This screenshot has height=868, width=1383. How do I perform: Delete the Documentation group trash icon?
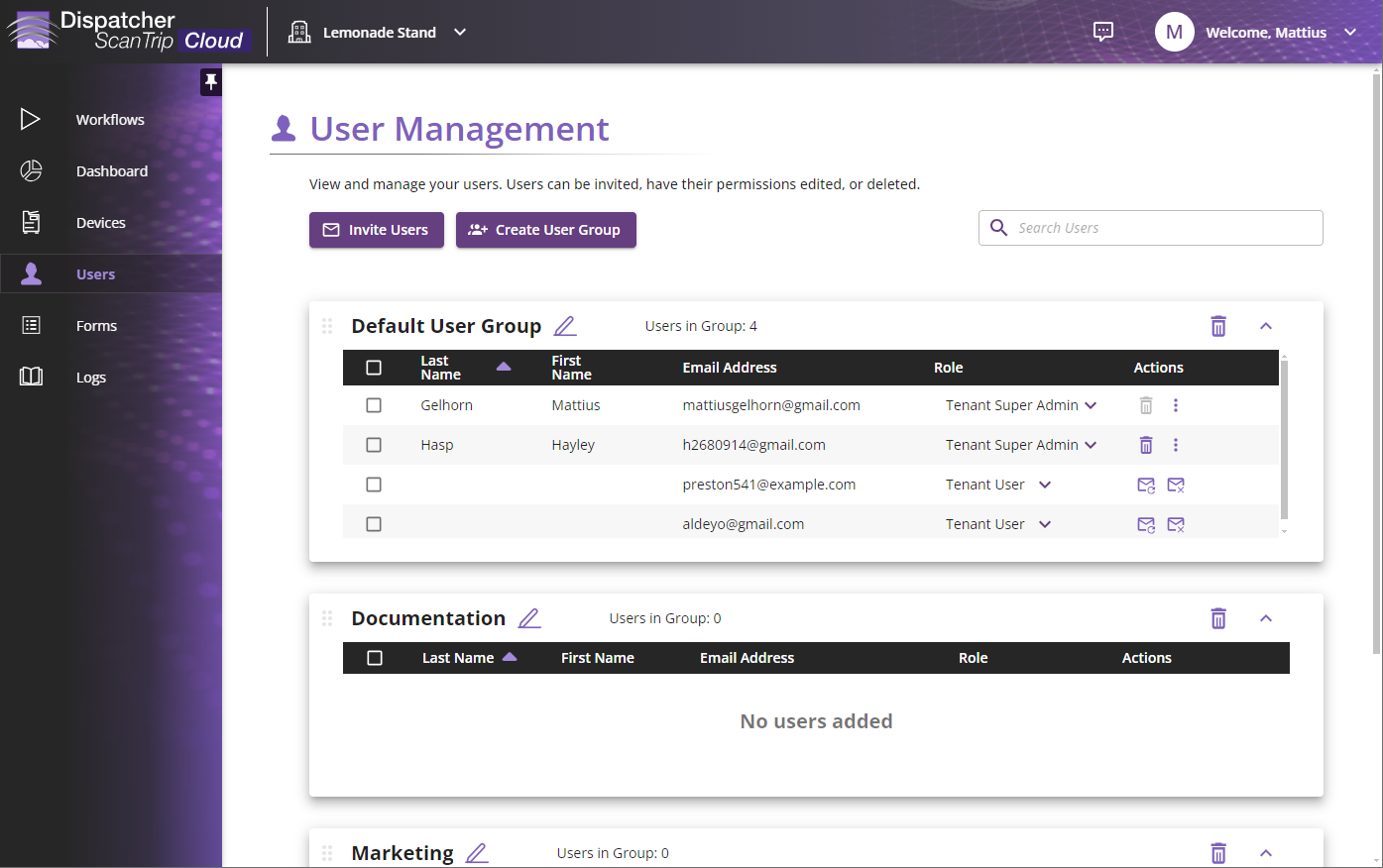[1218, 618]
